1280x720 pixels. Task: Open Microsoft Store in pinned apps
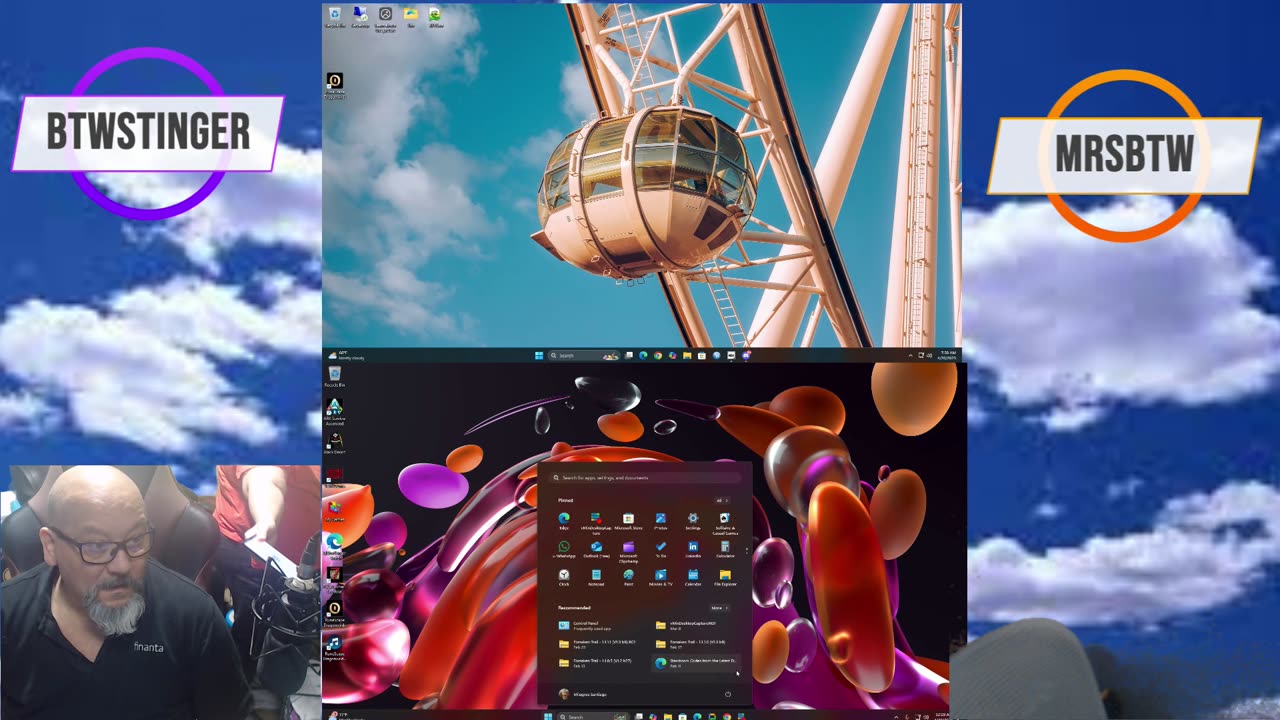click(x=628, y=521)
